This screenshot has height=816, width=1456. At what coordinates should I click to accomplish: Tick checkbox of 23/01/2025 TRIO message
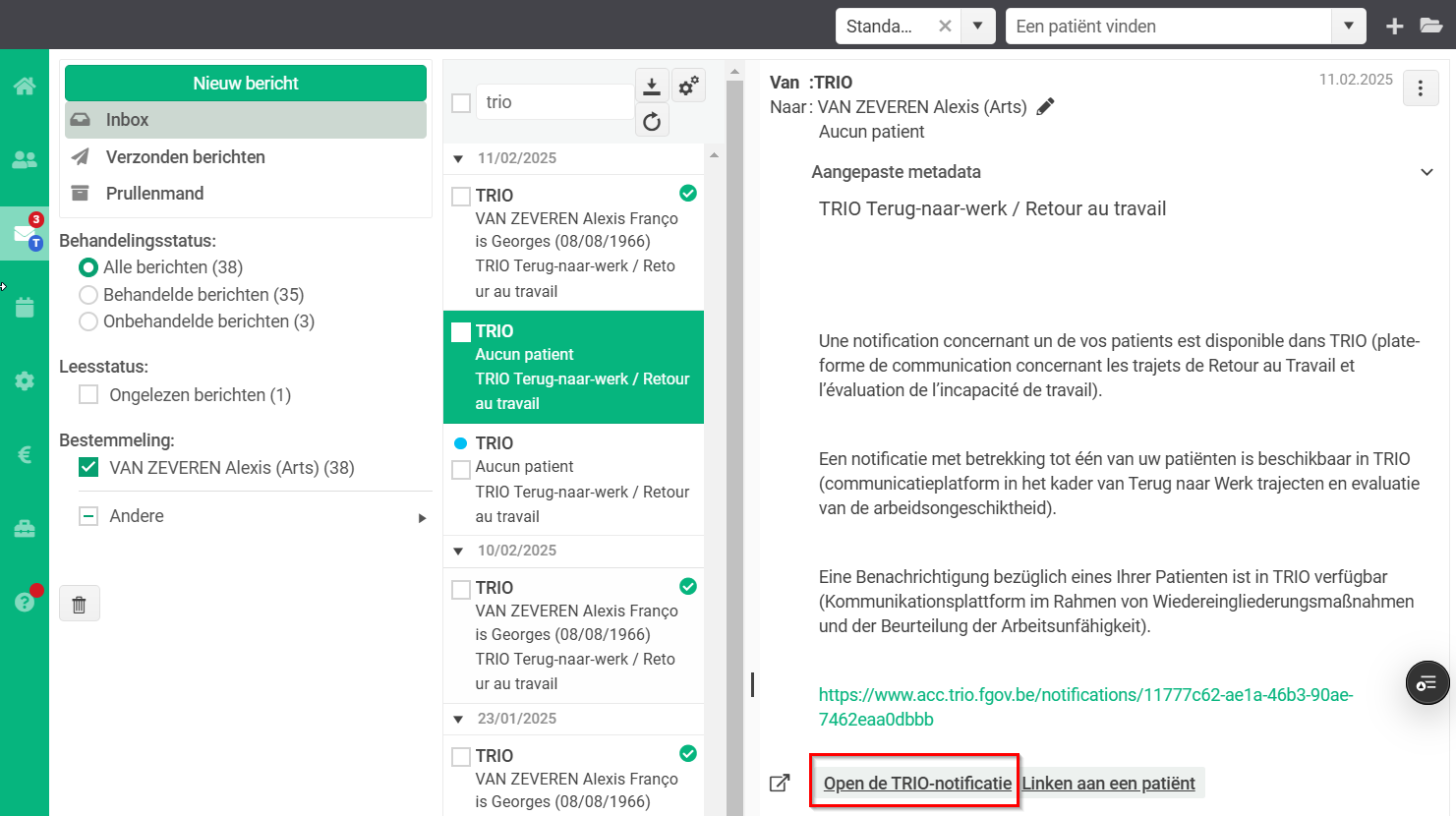tap(461, 757)
